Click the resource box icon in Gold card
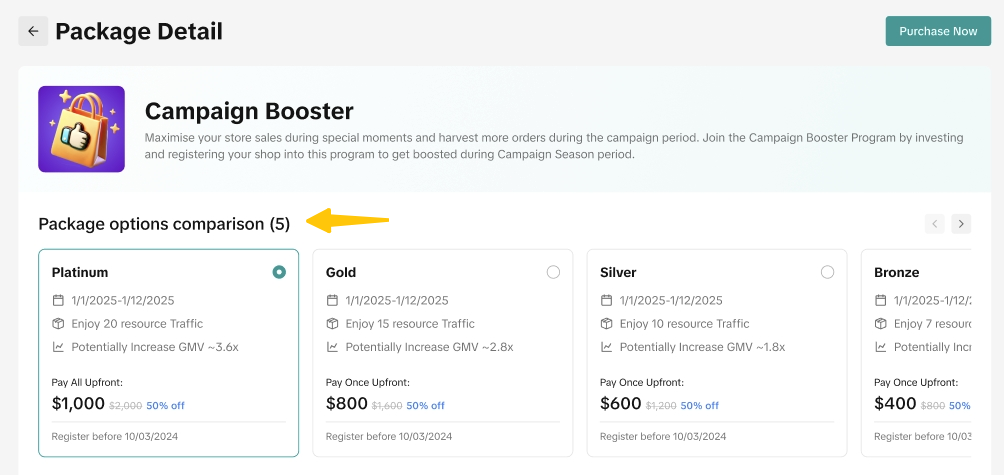Viewport: 1004px width, 475px height. click(x=332, y=324)
